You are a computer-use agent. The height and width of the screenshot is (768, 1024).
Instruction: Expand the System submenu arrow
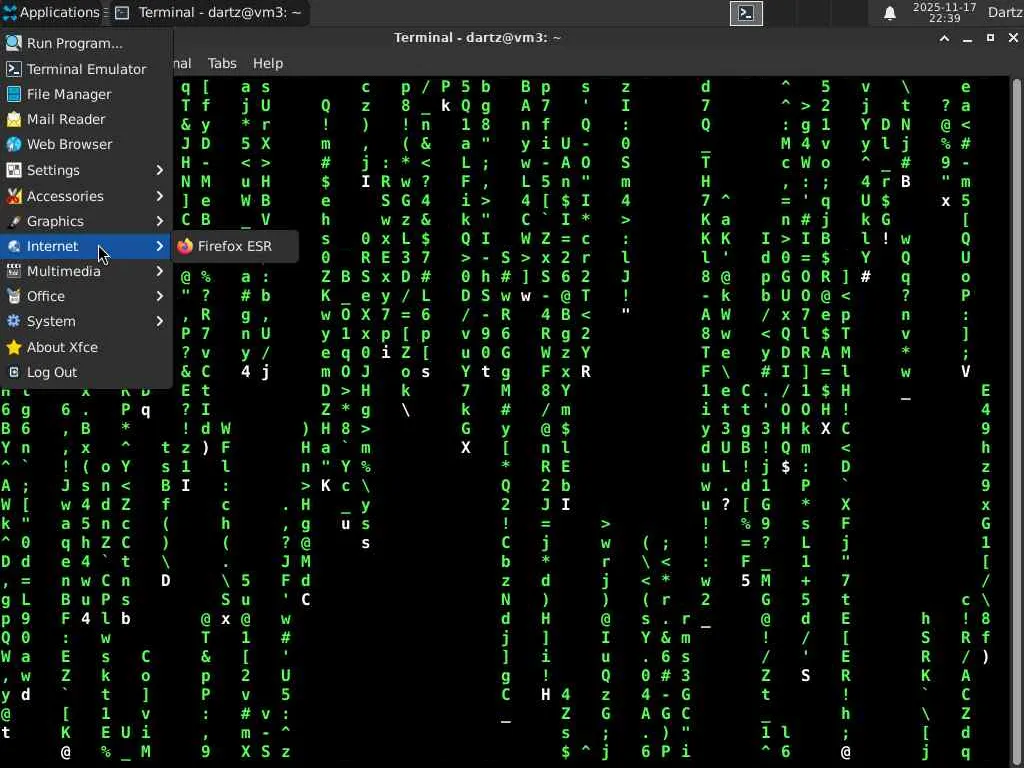(x=159, y=321)
